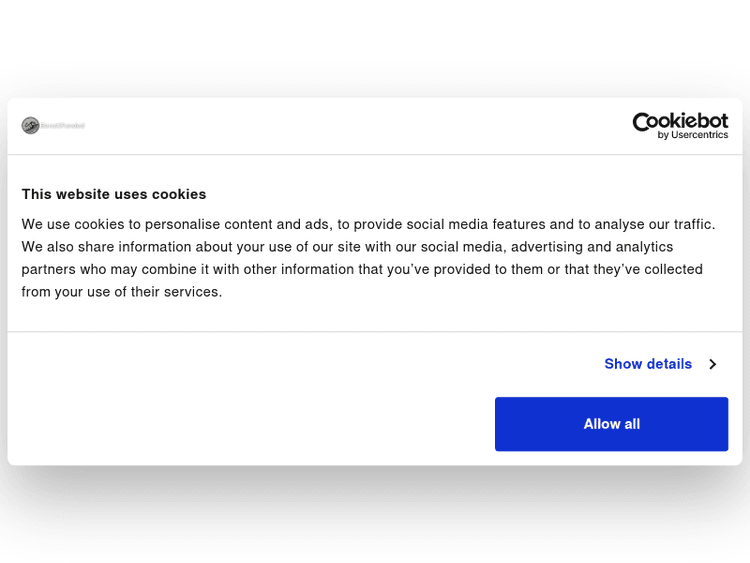The width and height of the screenshot is (750, 563).
Task: Click empty dialog space left of Allow all
Action: [x=250, y=424]
